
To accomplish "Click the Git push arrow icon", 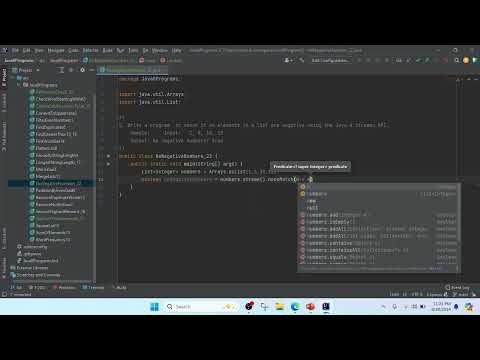I will pyautogui.click(x=427, y=60).
